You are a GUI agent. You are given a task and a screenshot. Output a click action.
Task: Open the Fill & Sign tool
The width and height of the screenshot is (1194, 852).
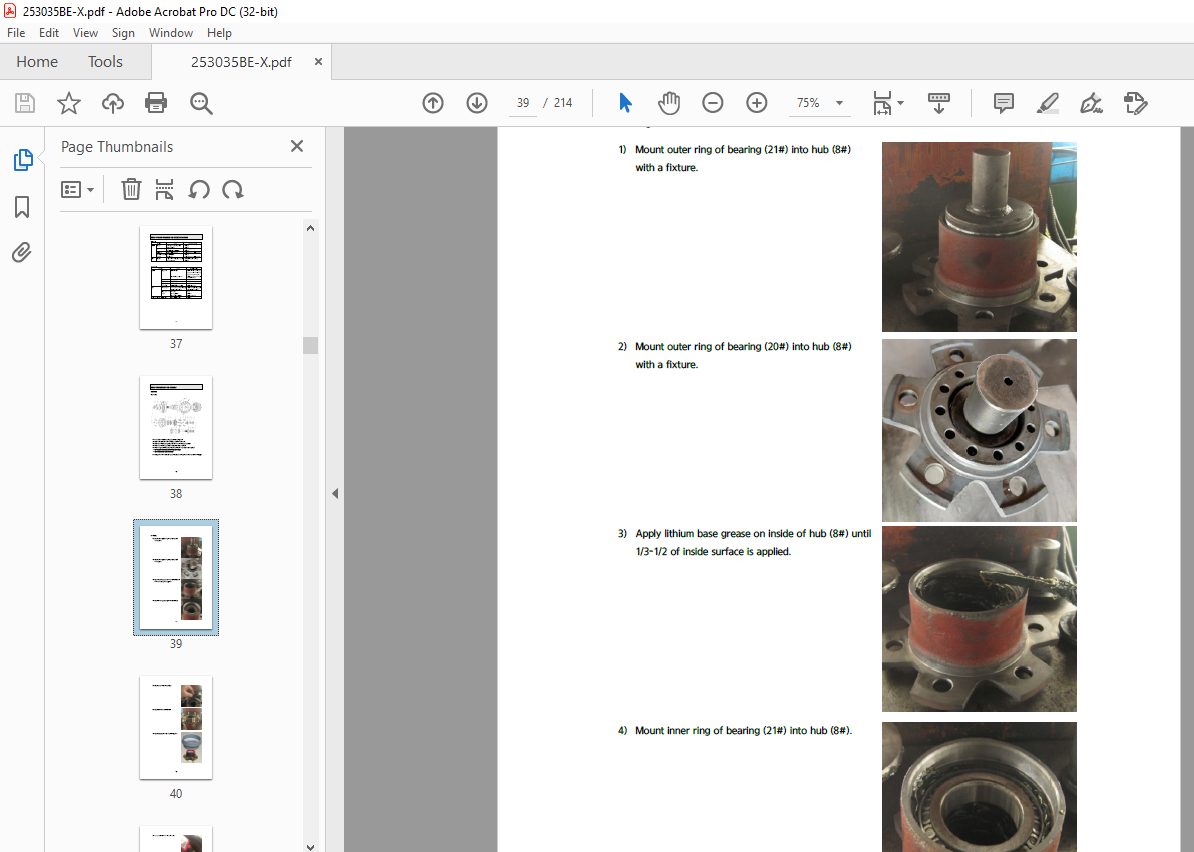point(1091,103)
